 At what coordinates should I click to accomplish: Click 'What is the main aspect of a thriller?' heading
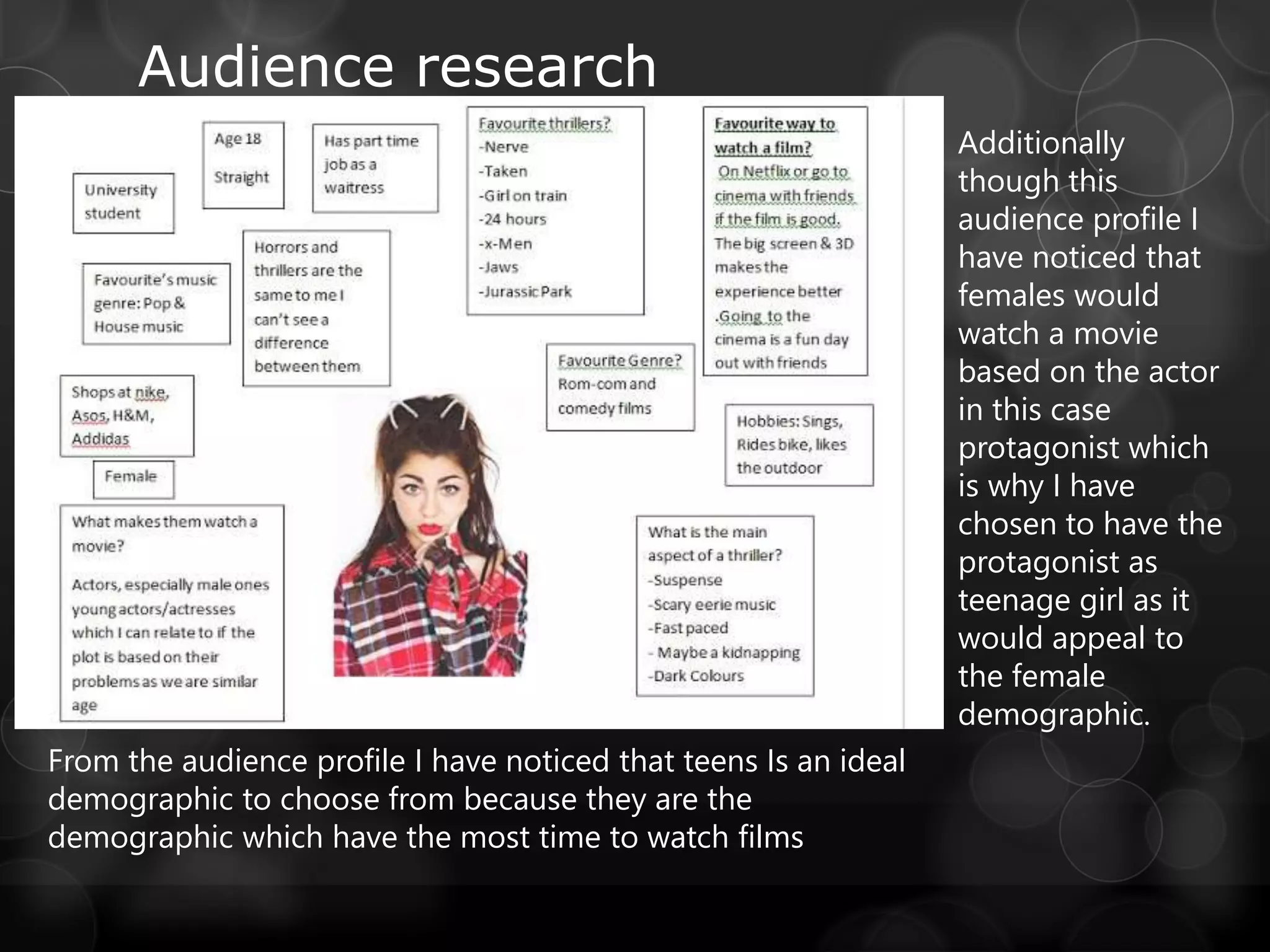[715, 544]
